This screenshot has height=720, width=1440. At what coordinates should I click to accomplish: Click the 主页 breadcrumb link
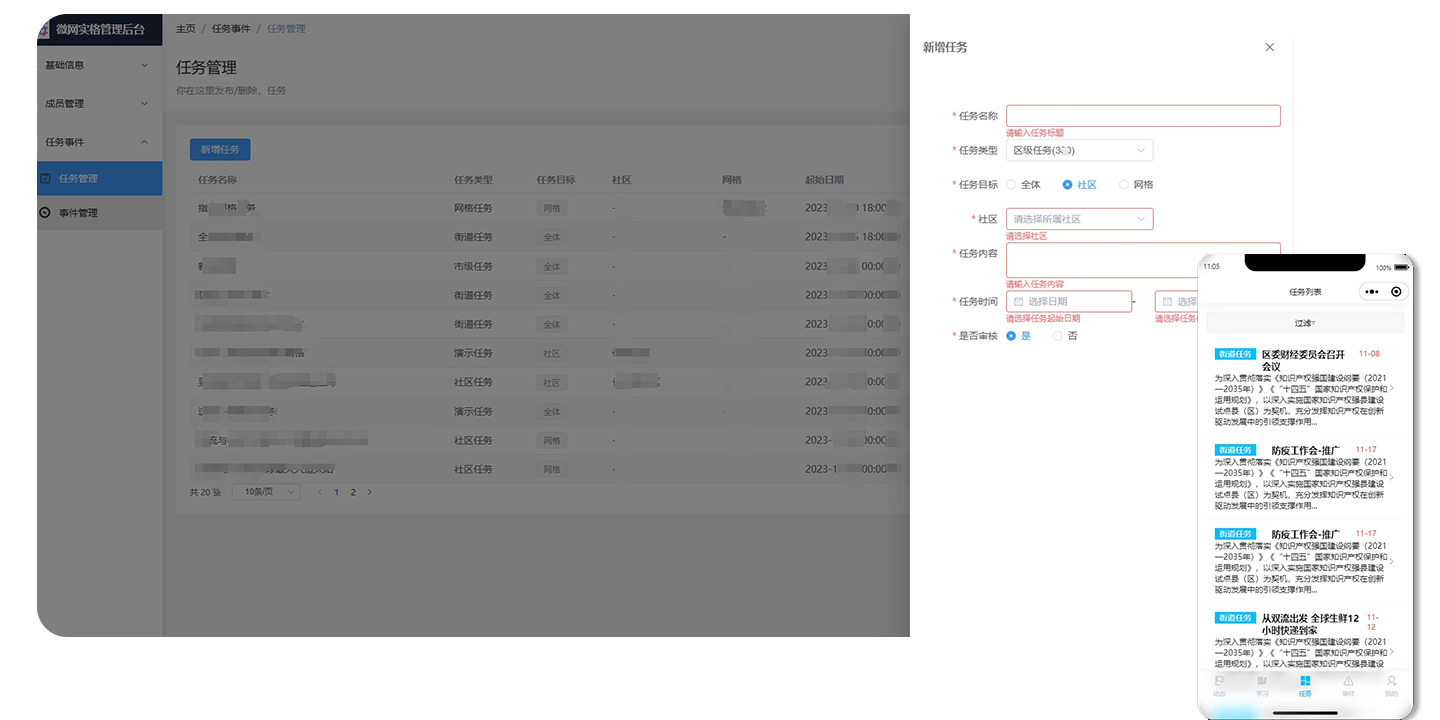point(186,29)
